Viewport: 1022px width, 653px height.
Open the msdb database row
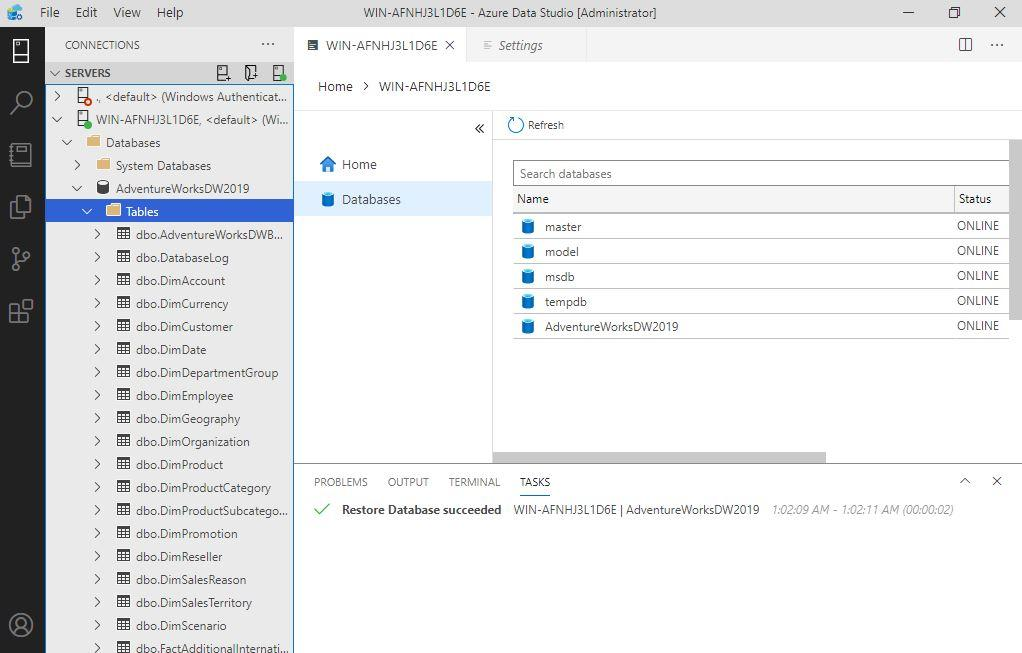coord(761,276)
